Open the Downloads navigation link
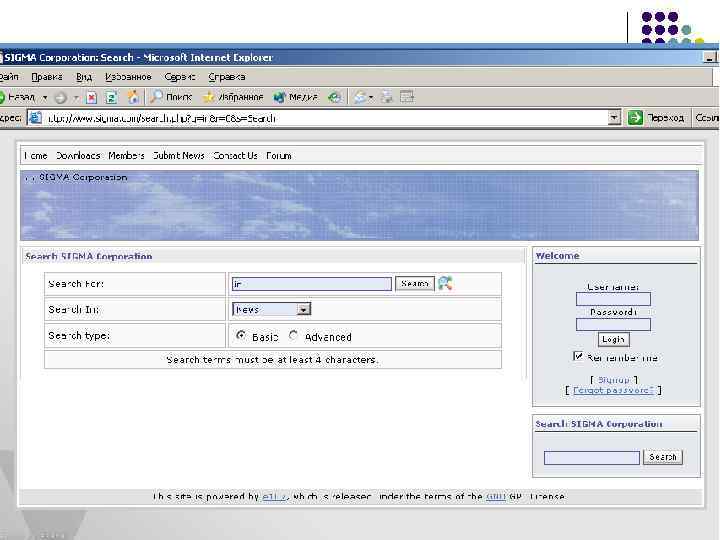The image size is (720, 540). coord(78,156)
